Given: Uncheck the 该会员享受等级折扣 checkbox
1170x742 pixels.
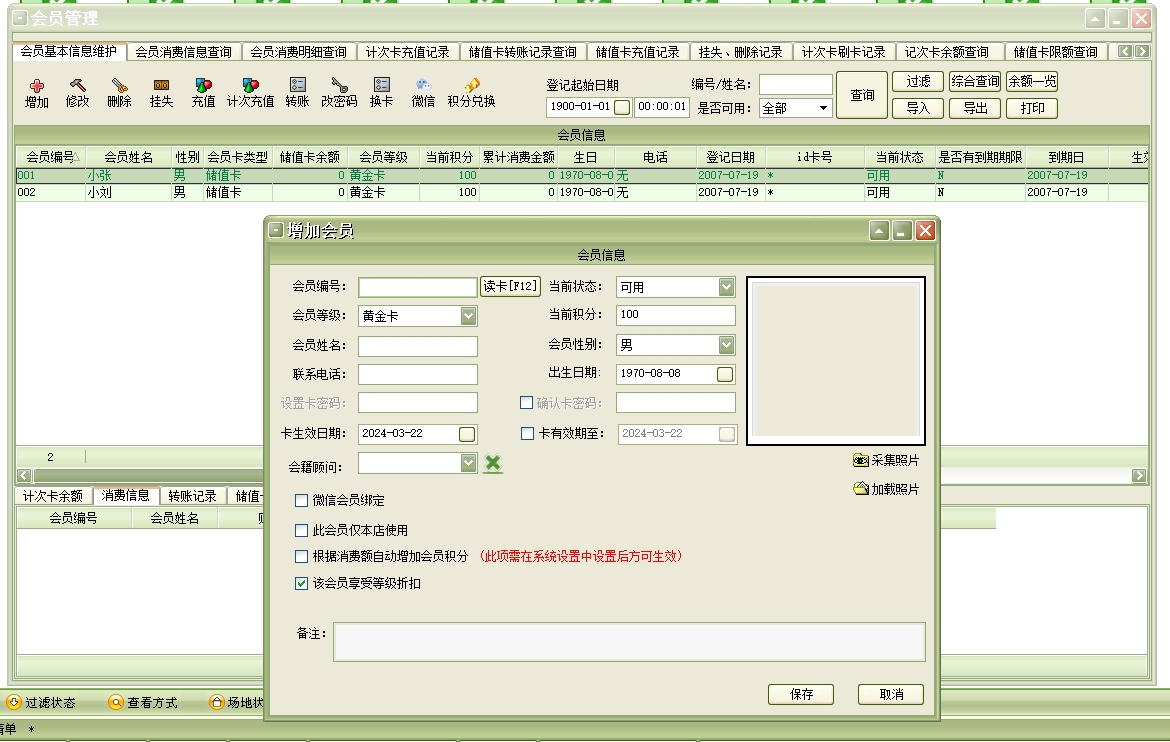Looking at the screenshot, I should tap(302, 584).
